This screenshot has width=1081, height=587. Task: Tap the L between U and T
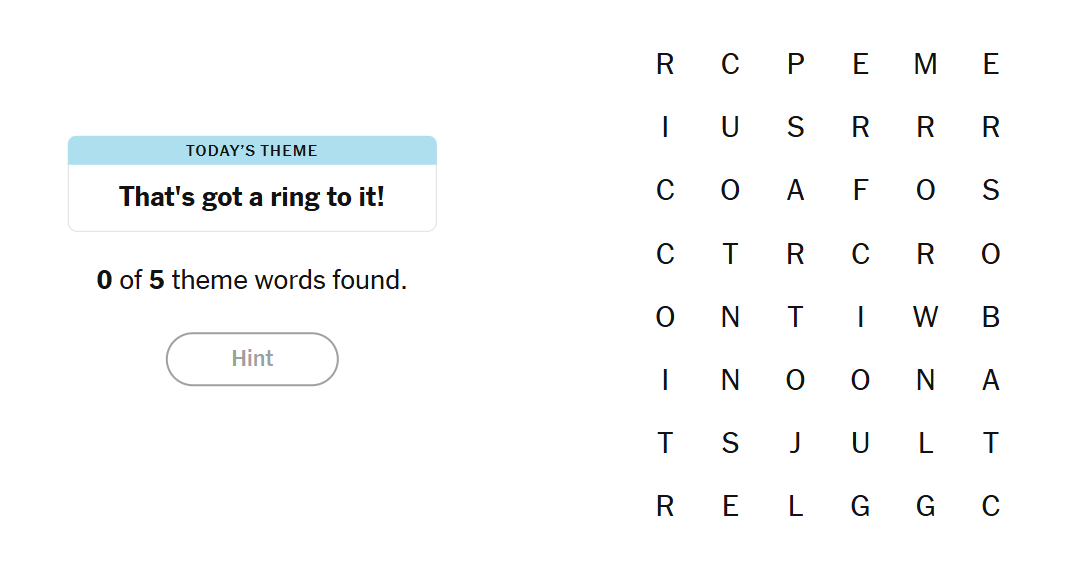pos(925,443)
